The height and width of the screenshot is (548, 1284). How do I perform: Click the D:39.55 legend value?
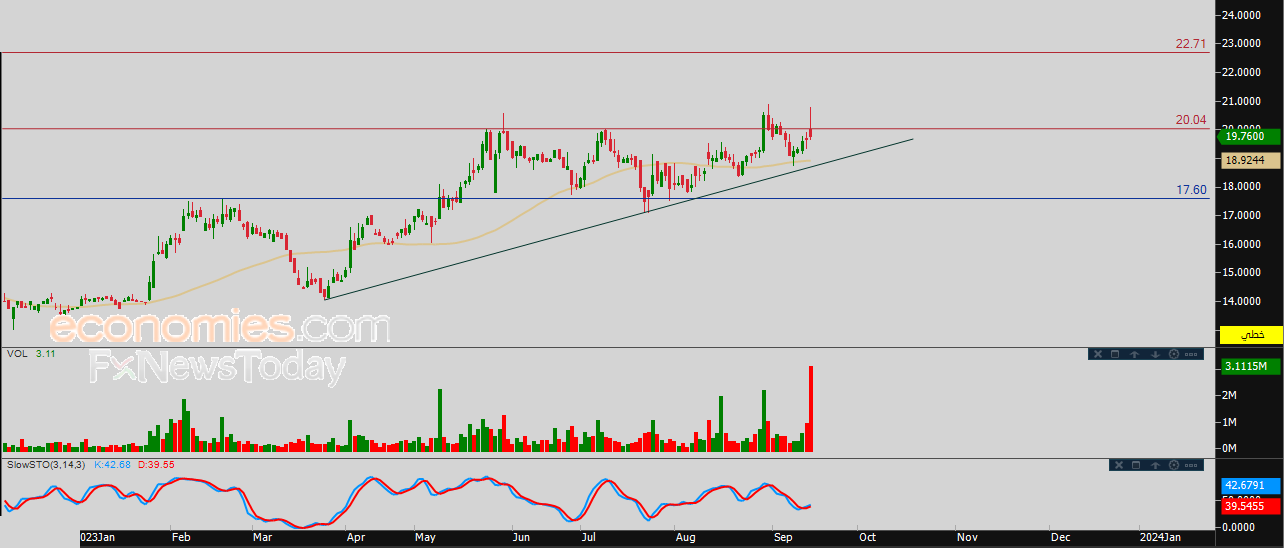tap(156, 465)
